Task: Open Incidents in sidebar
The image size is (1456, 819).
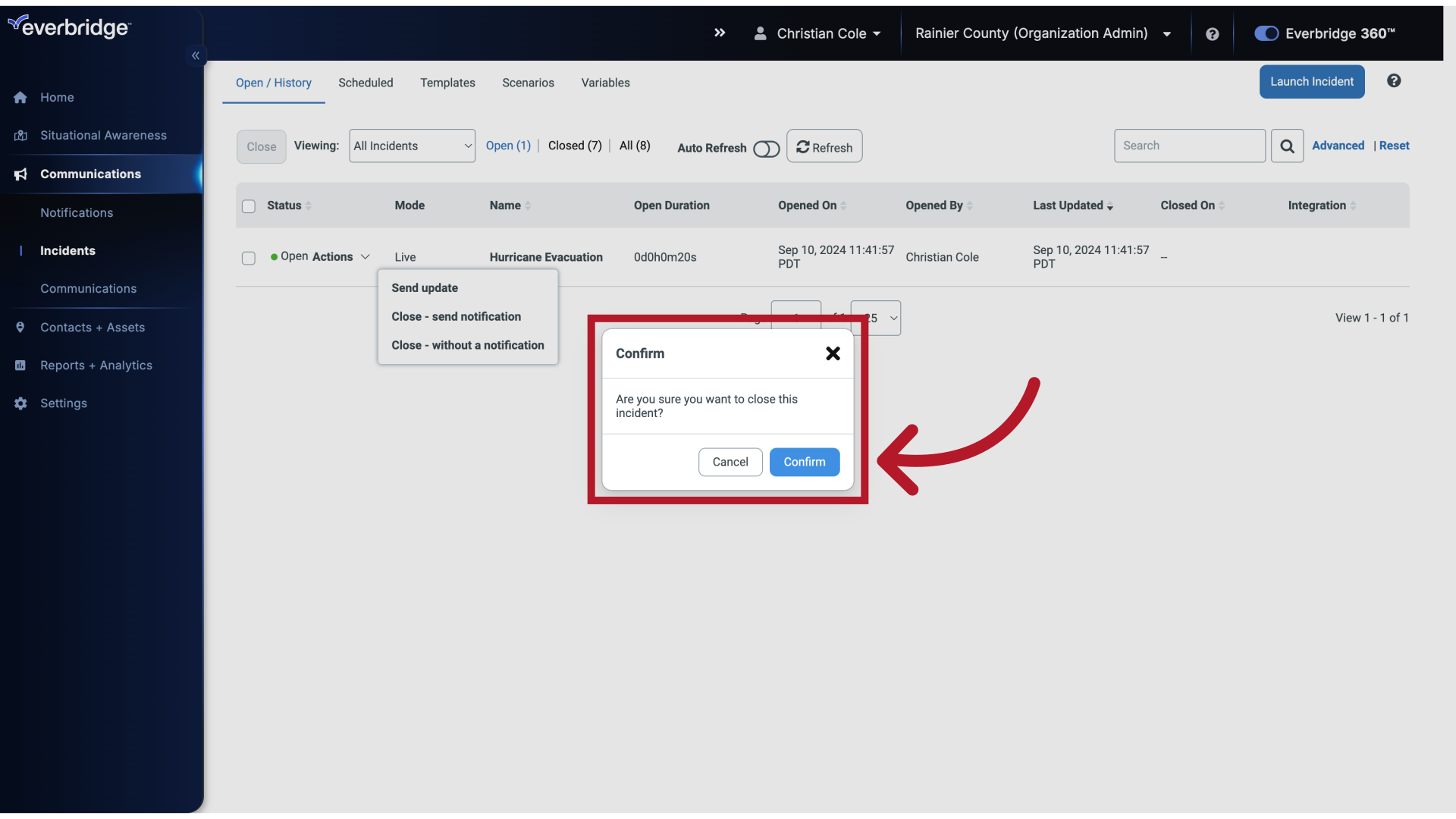Action: click(x=67, y=251)
